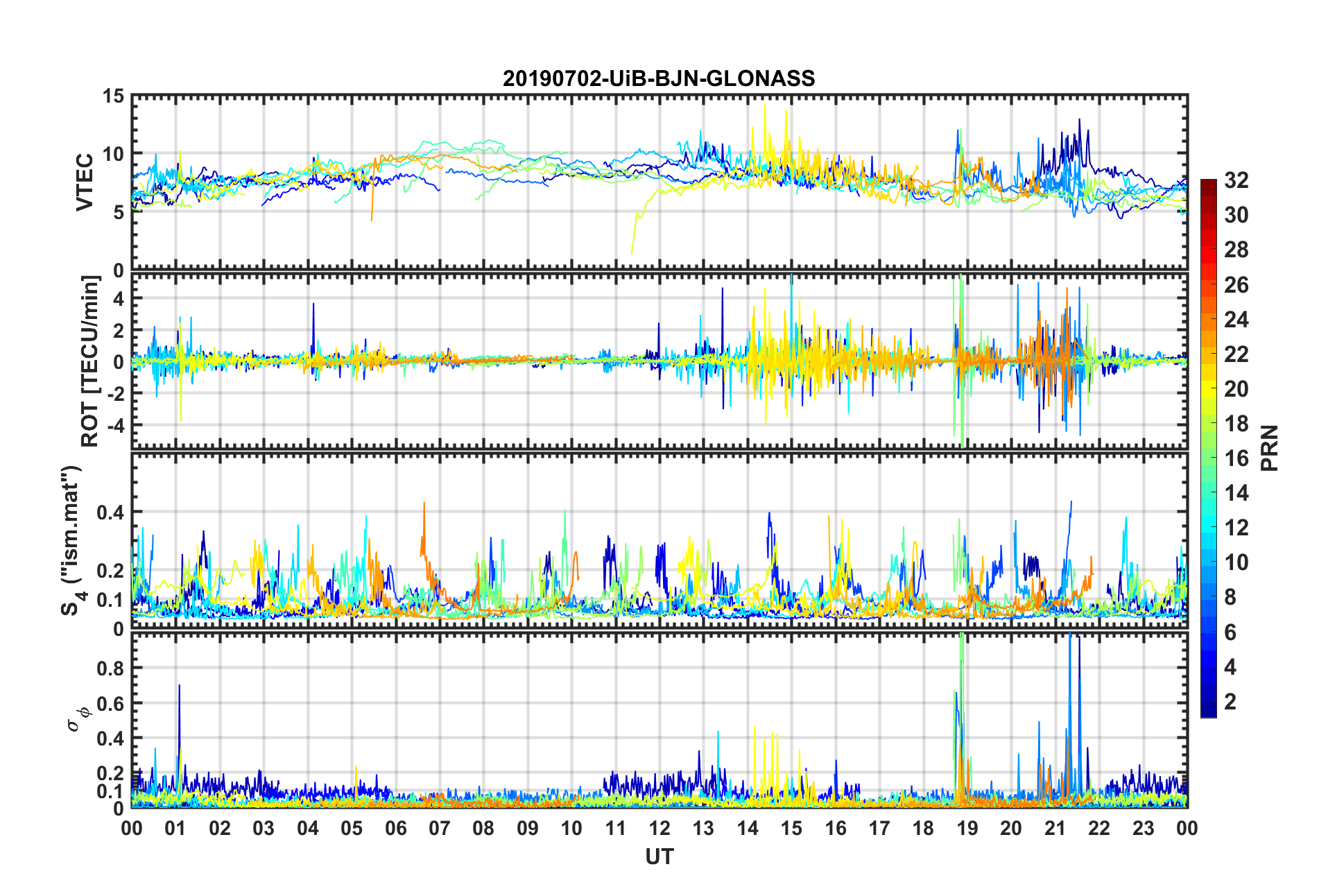Click colorbar tick value 18
Viewport: 1319px width, 896px height.
pos(1236,423)
